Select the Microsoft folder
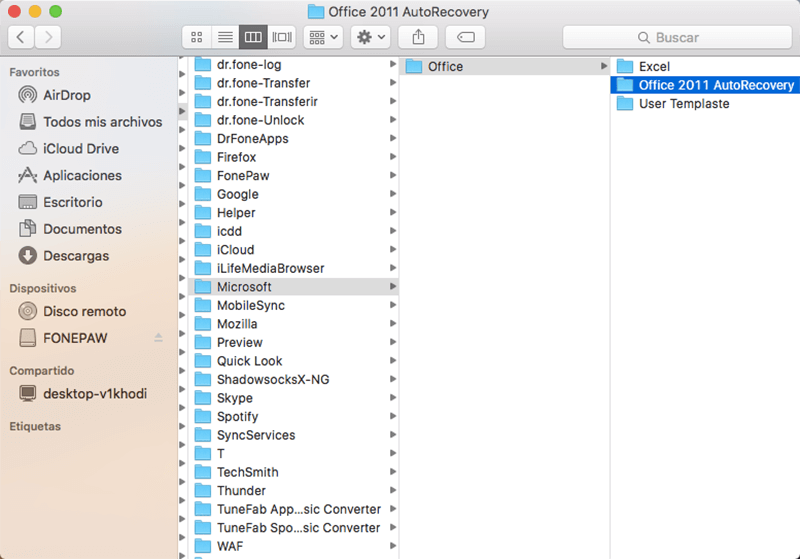The width and height of the screenshot is (800, 559). pyautogui.click(x=293, y=287)
